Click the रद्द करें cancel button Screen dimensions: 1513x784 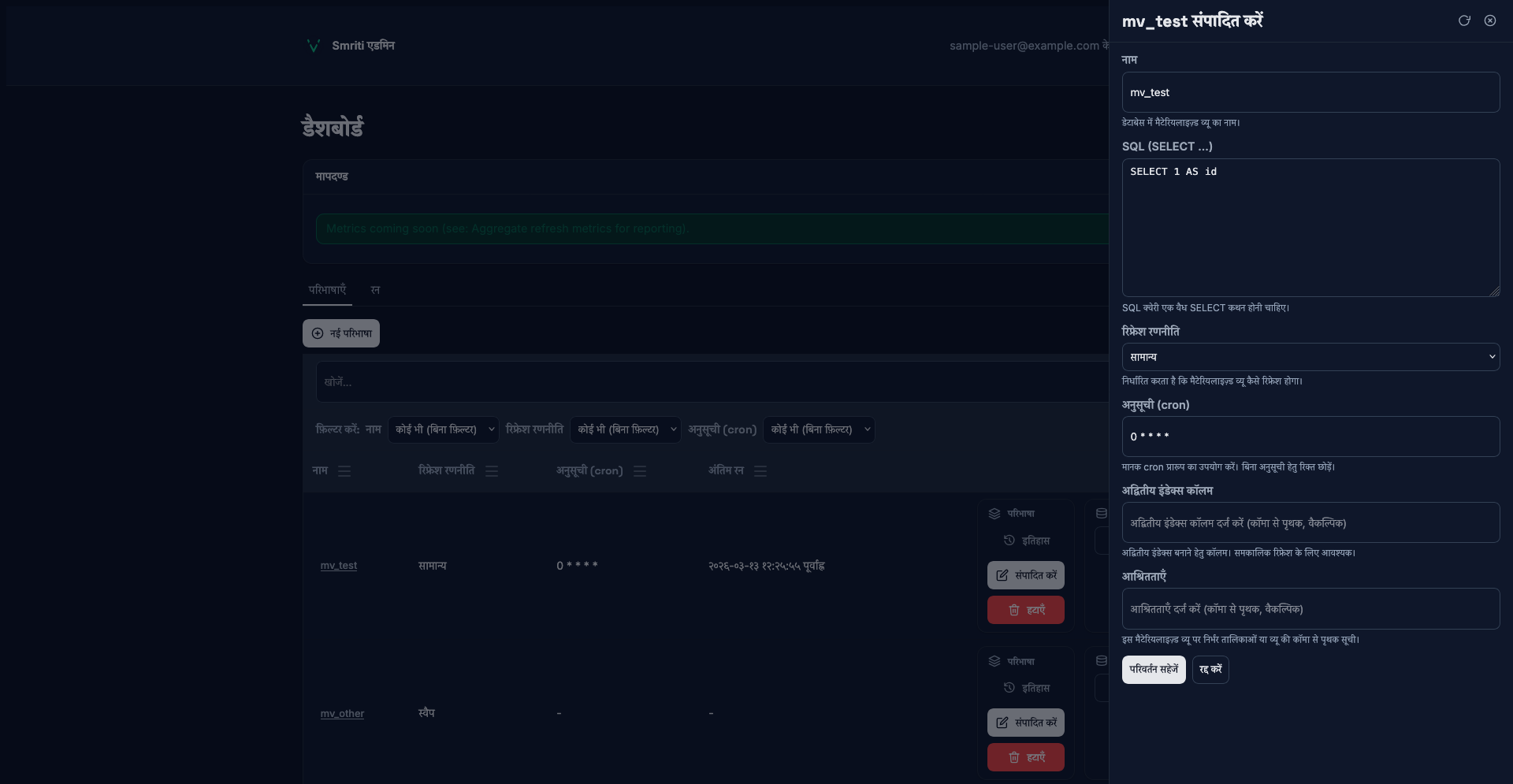(1210, 670)
